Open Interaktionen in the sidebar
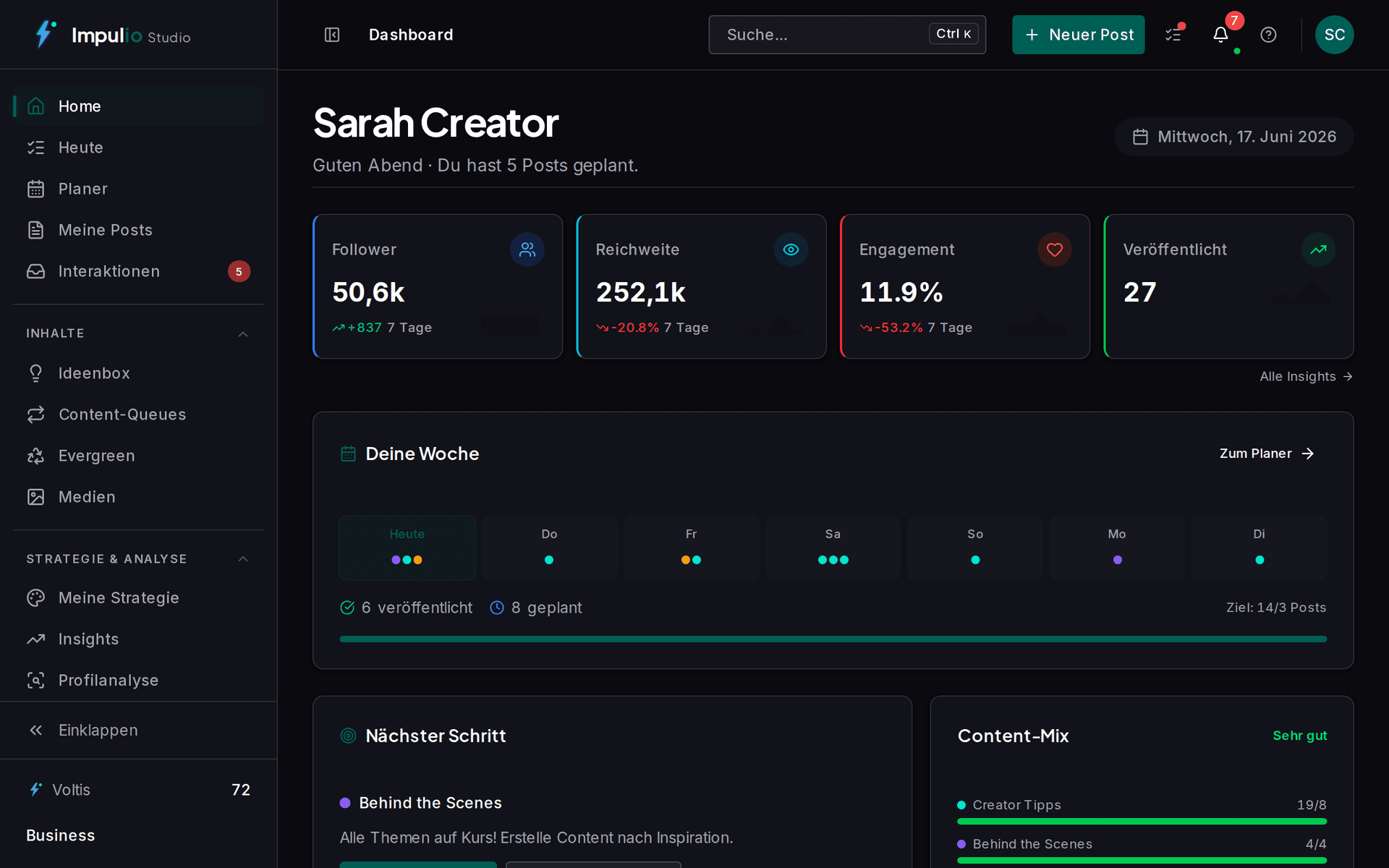This screenshot has height=868, width=1389. click(138, 271)
